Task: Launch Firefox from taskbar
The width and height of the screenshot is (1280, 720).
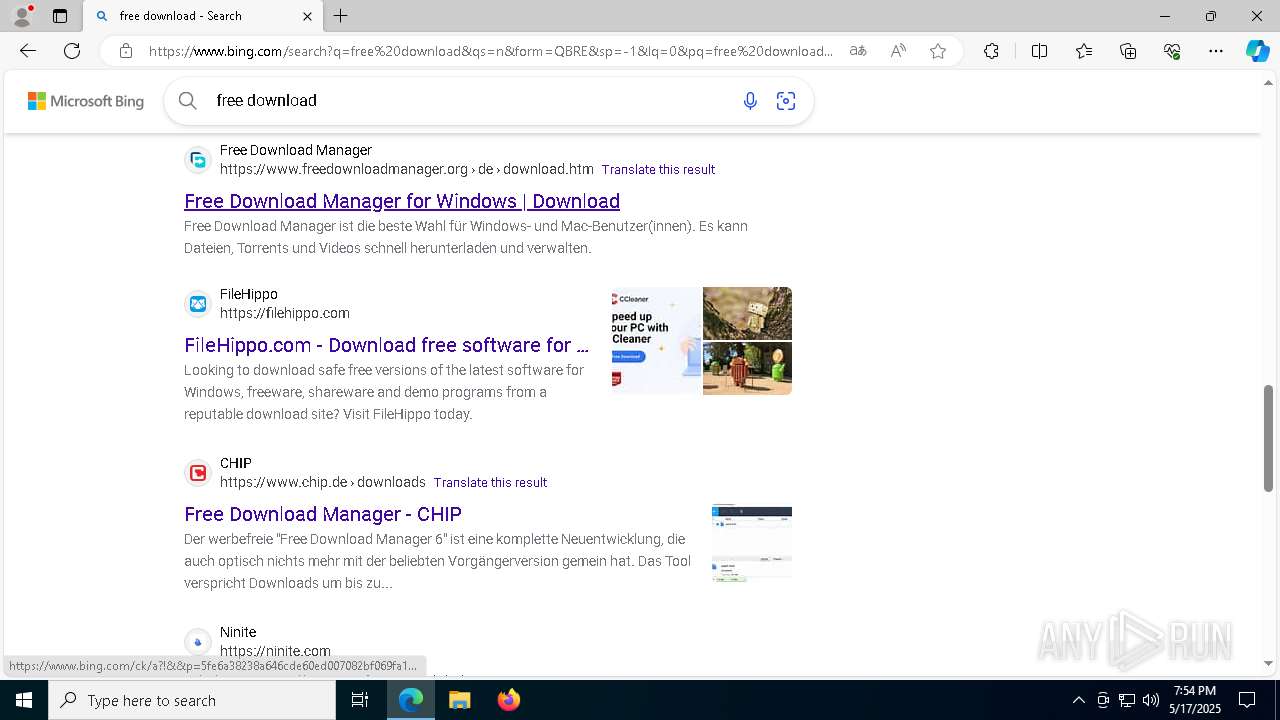Action: [509, 700]
